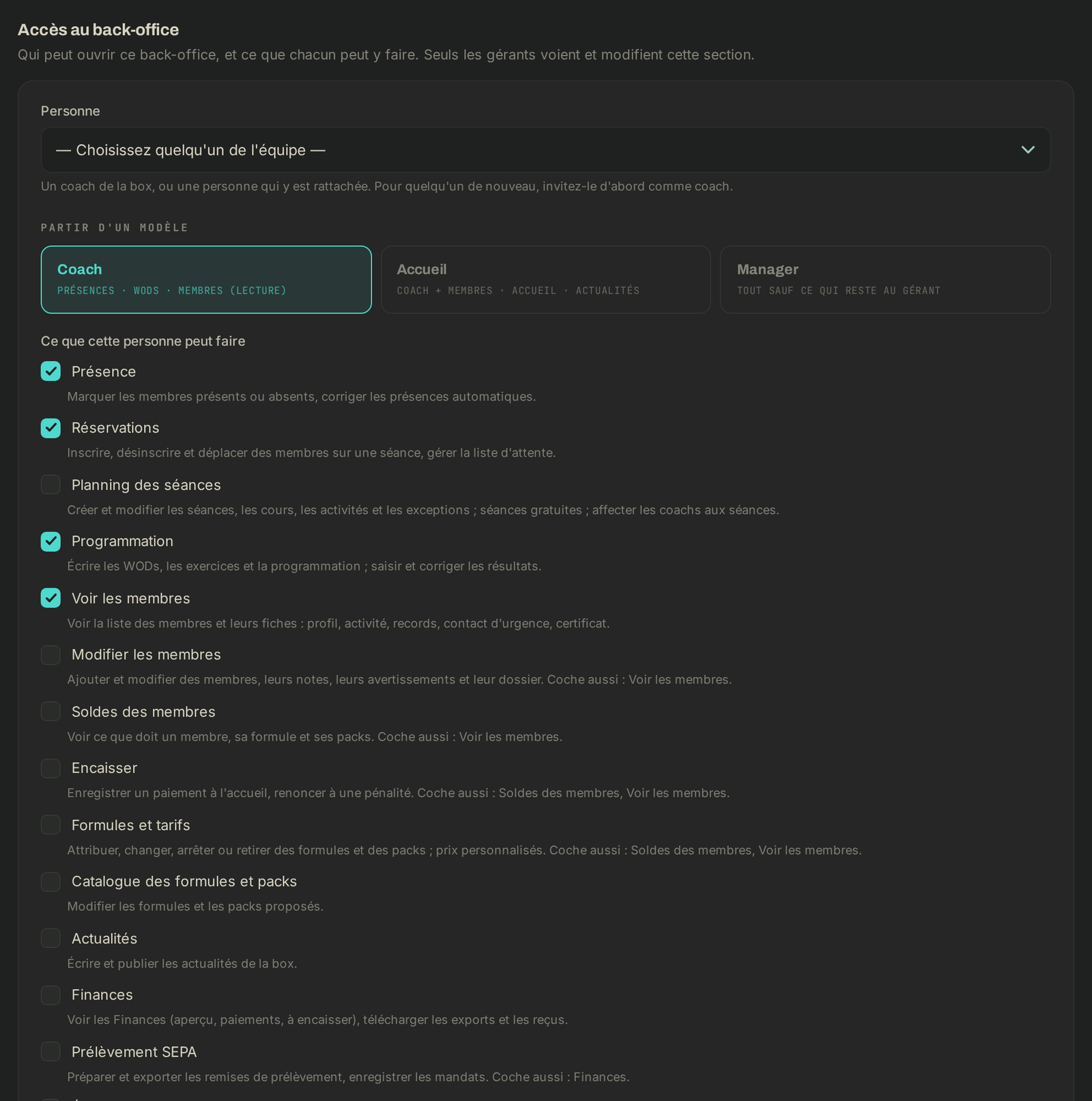The width and height of the screenshot is (1092, 1101).
Task: Tick the Soldes des membres checkbox
Action: click(51, 711)
